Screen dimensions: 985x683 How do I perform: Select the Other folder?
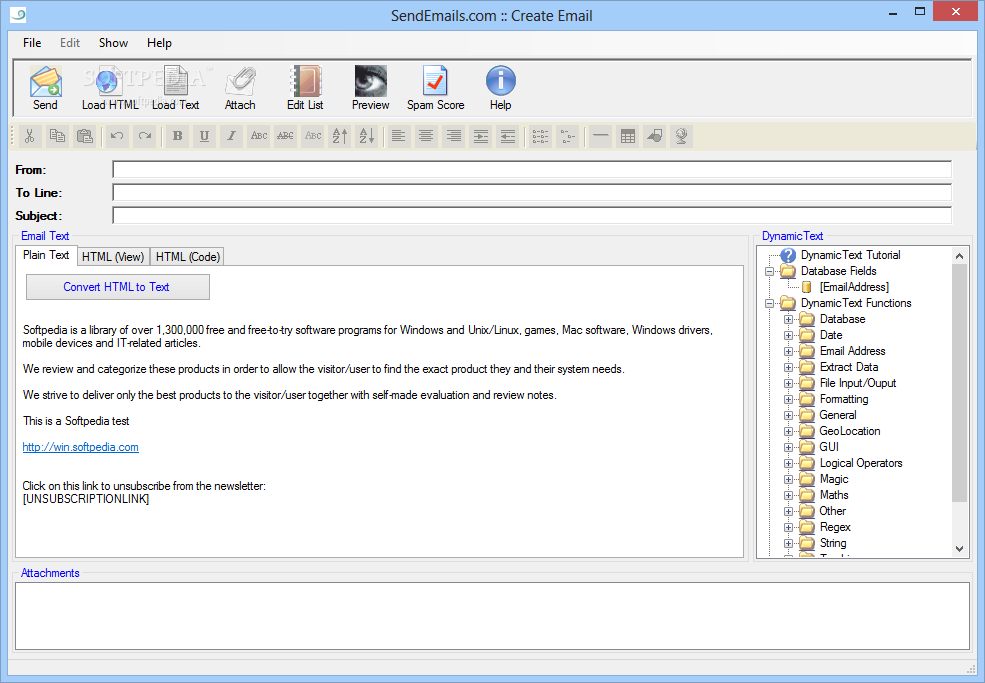pyautogui.click(x=832, y=511)
